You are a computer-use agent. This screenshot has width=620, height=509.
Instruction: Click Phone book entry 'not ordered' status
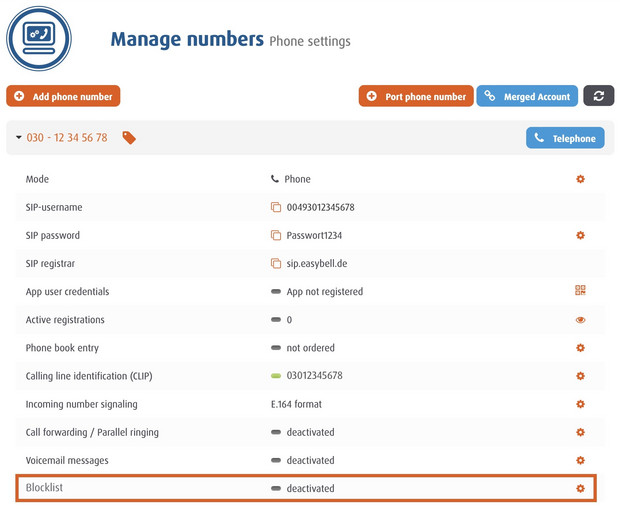tap(310, 348)
